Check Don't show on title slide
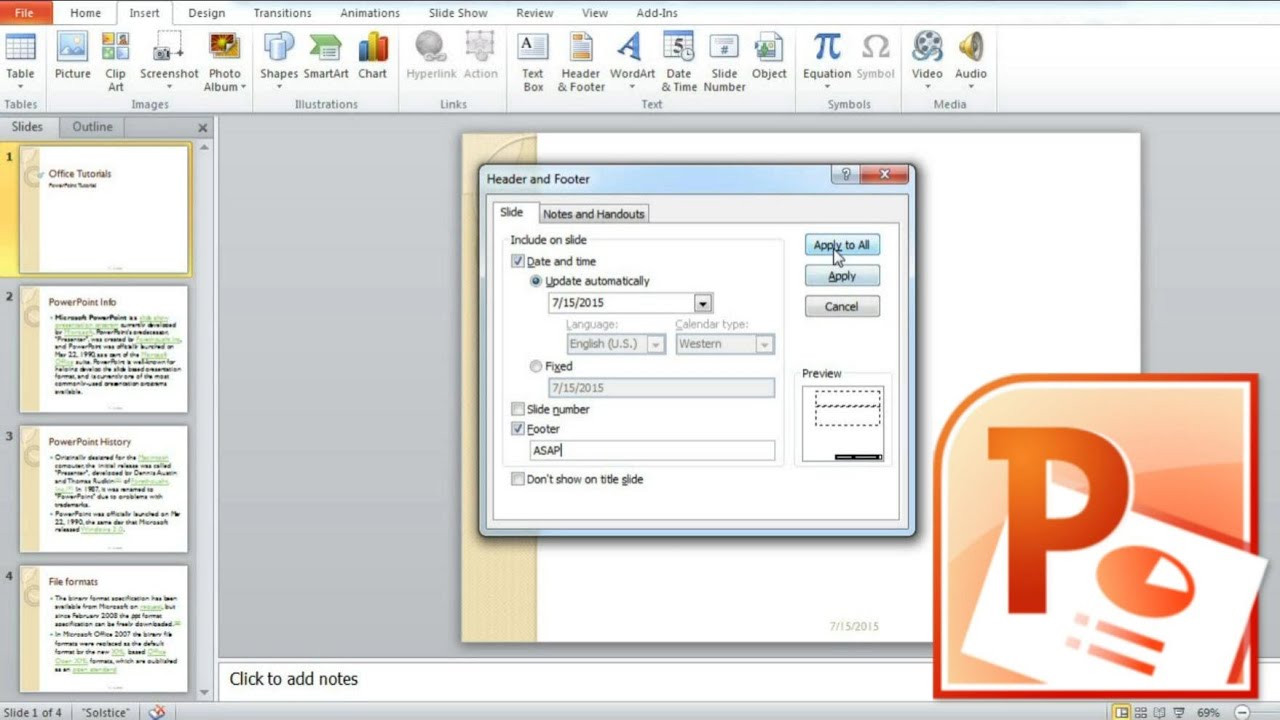 [517, 479]
